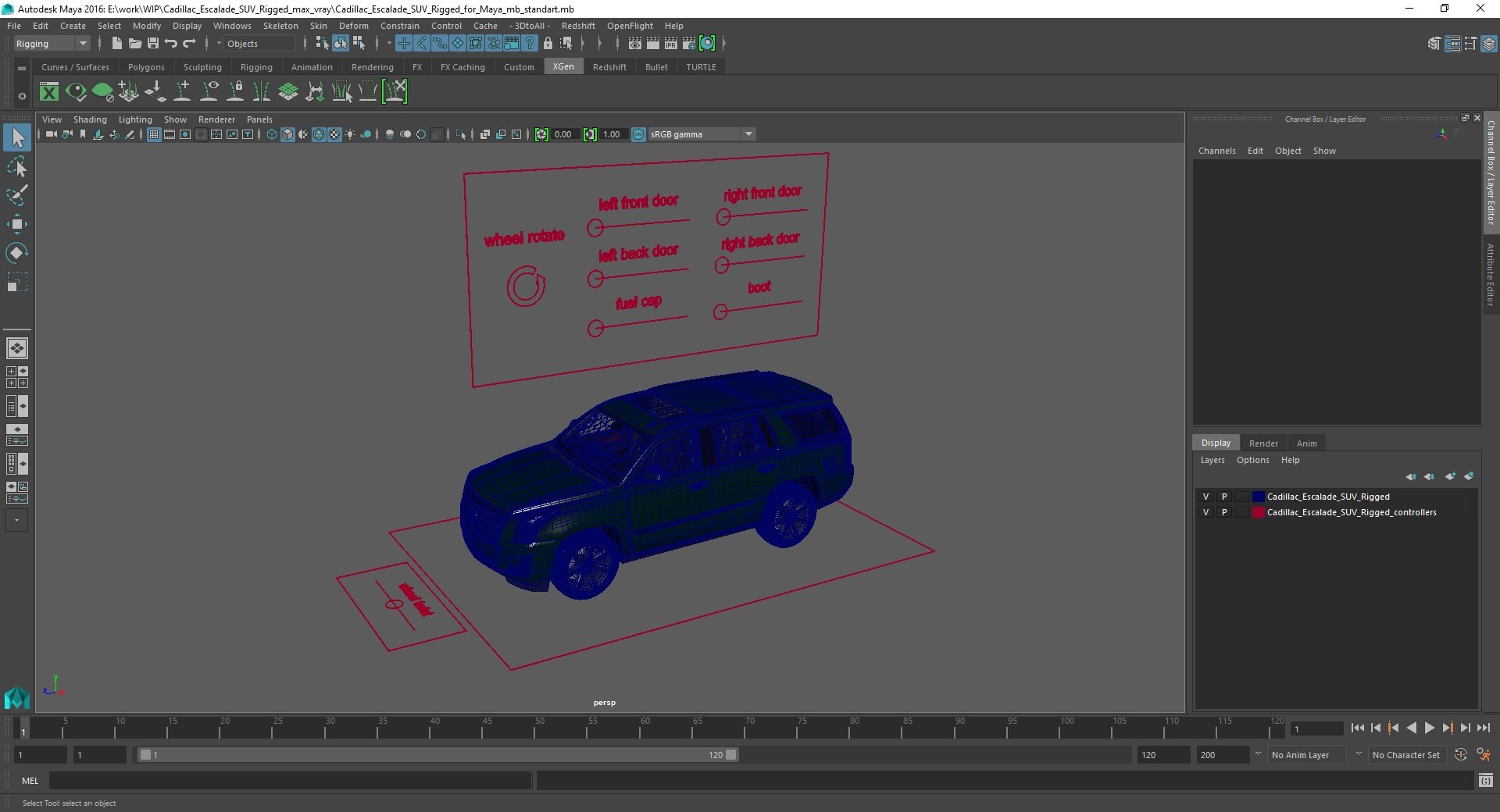Switch to the Anim layer tab
Image resolution: width=1500 pixels, height=812 pixels.
(1306, 443)
